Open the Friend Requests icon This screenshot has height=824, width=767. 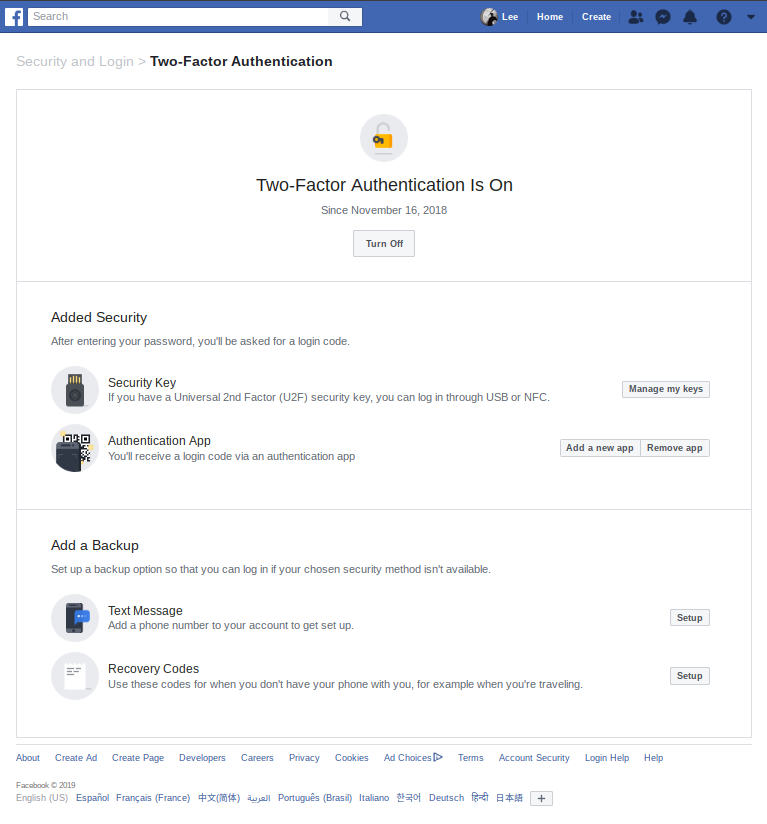pos(636,17)
